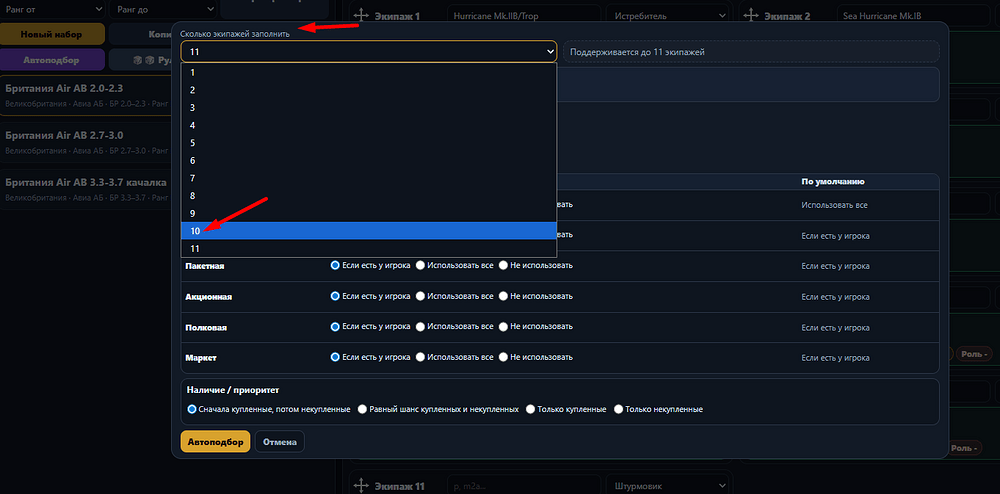Screen dimensions: 1000x494
Task: Choose option 5 in the crew count list
Action: (x=369, y=143)
